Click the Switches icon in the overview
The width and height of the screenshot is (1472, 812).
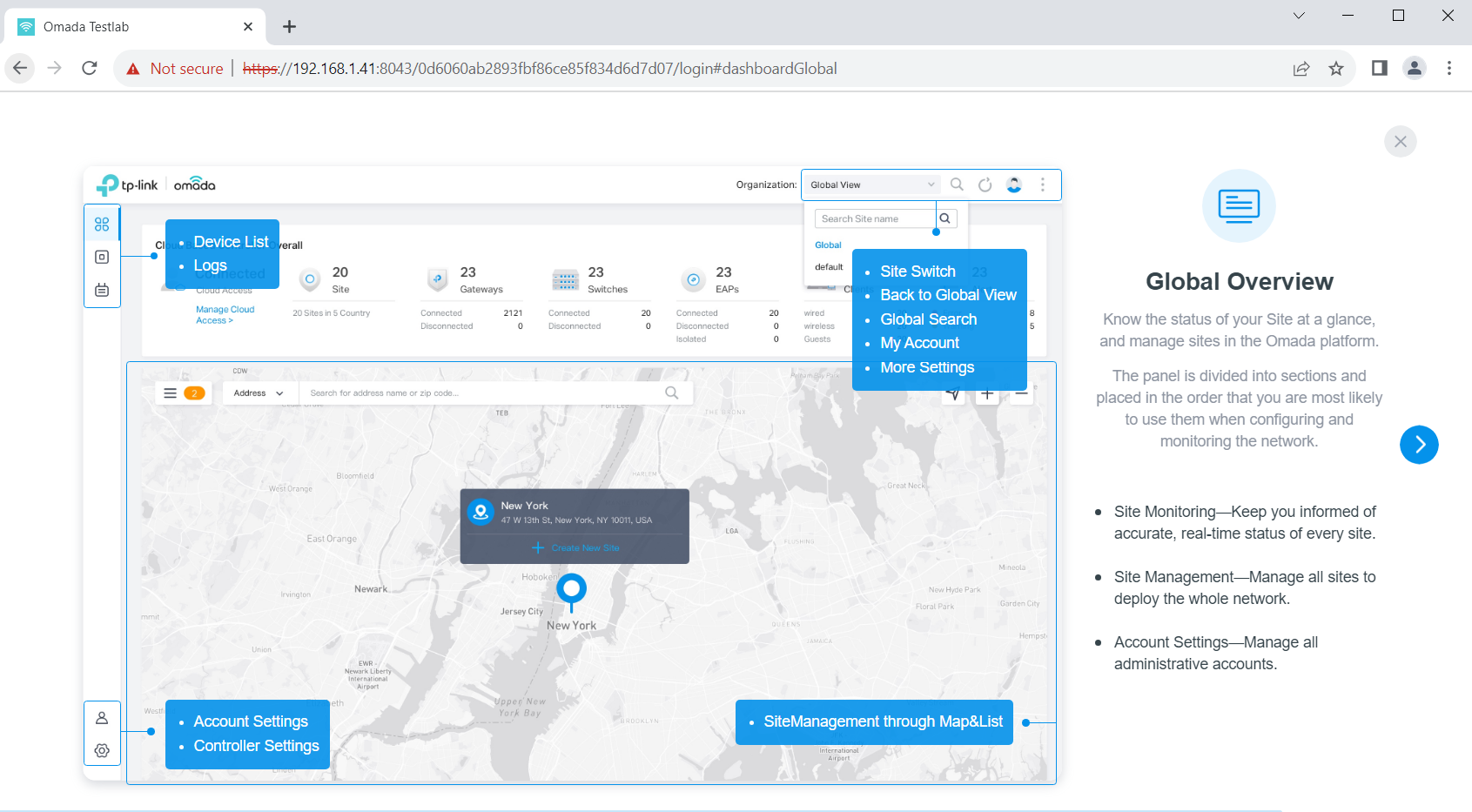tap(566, 279)
